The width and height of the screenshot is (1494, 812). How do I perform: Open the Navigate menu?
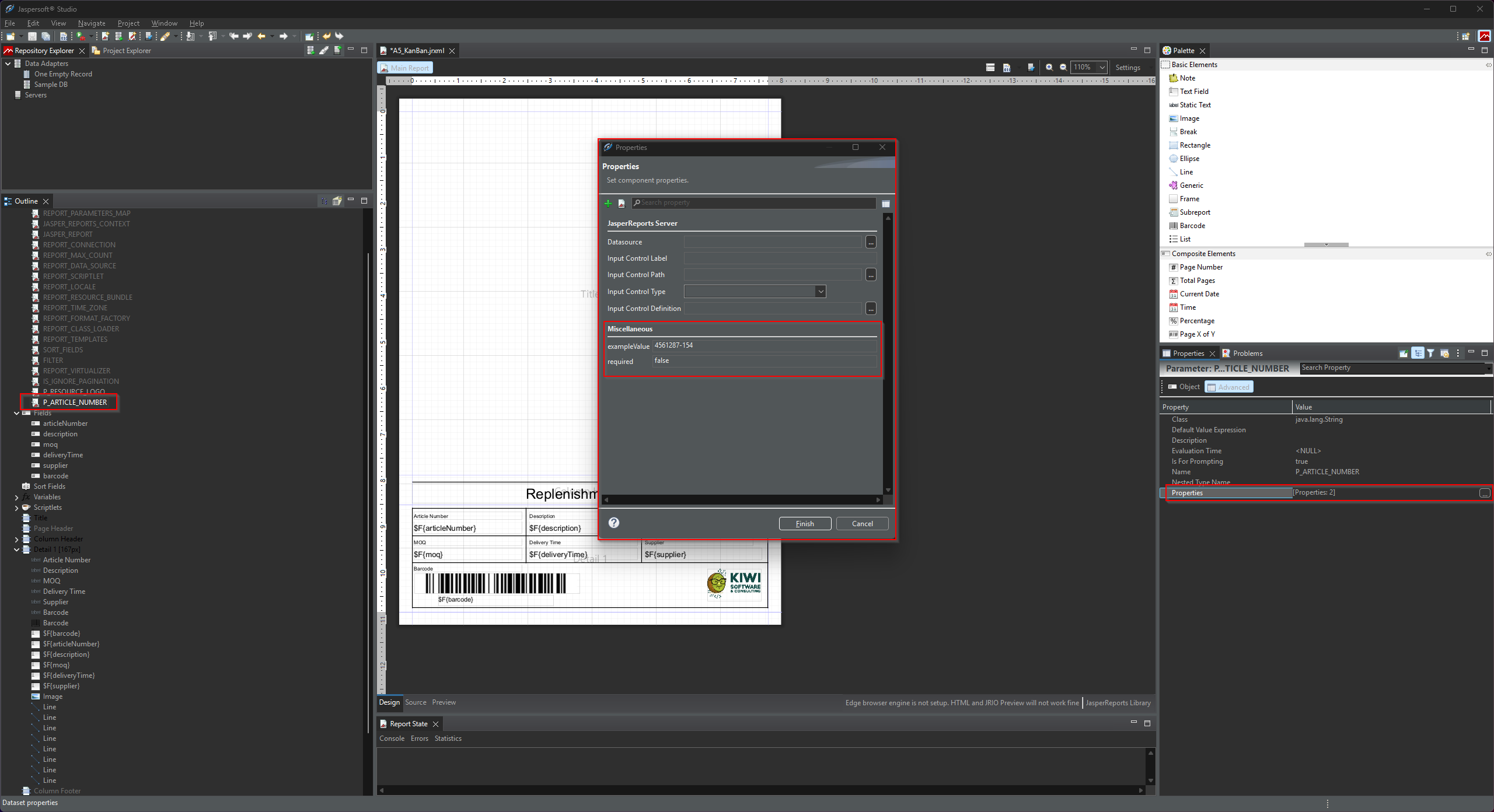pos(92,23)
